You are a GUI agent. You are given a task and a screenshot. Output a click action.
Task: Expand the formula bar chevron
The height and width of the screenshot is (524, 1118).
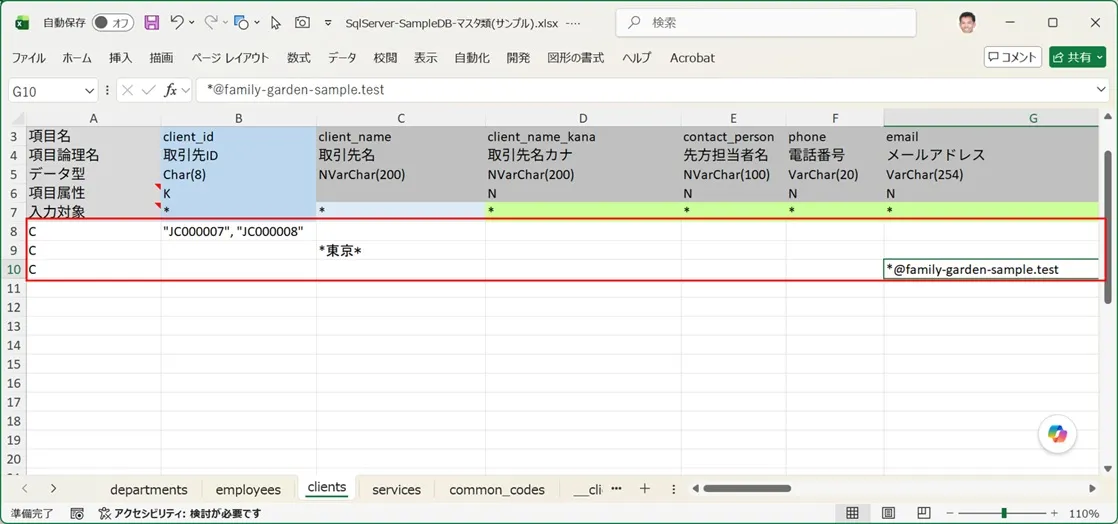pos(1102,91)
